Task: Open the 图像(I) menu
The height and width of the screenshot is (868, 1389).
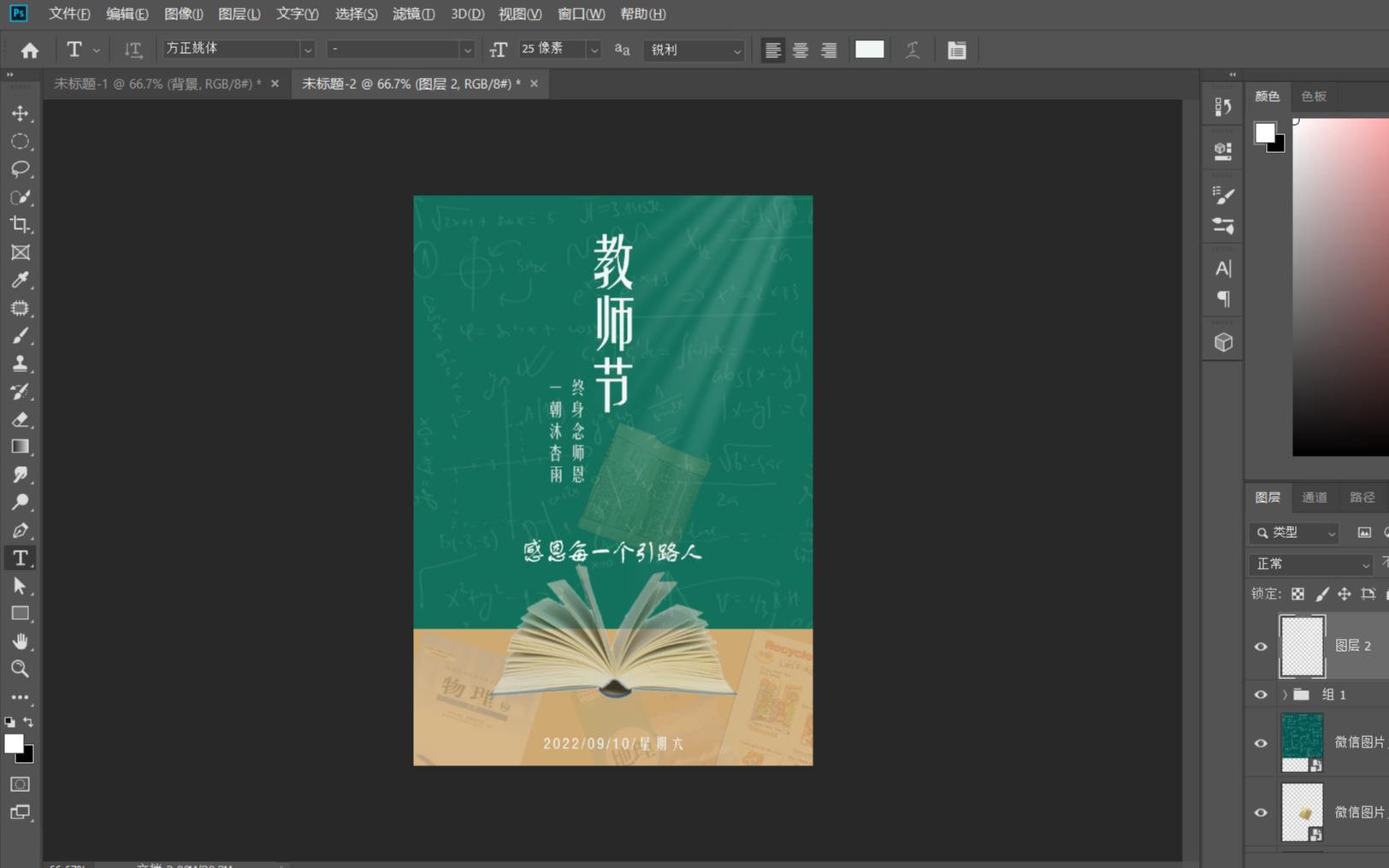Action: 183,14
